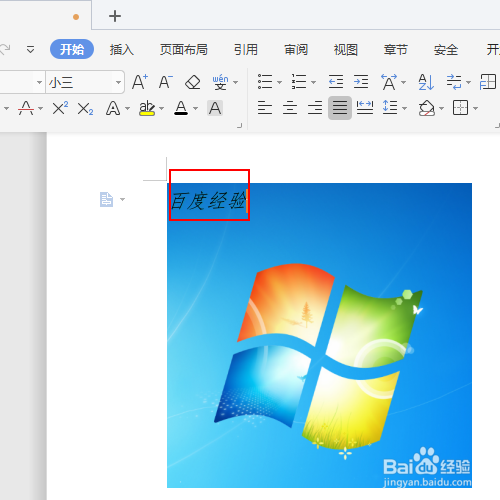The width and height of the screenshot is (500, 500).
Task: Decrease font size with A- icon
Action: (x=166, y=82)
